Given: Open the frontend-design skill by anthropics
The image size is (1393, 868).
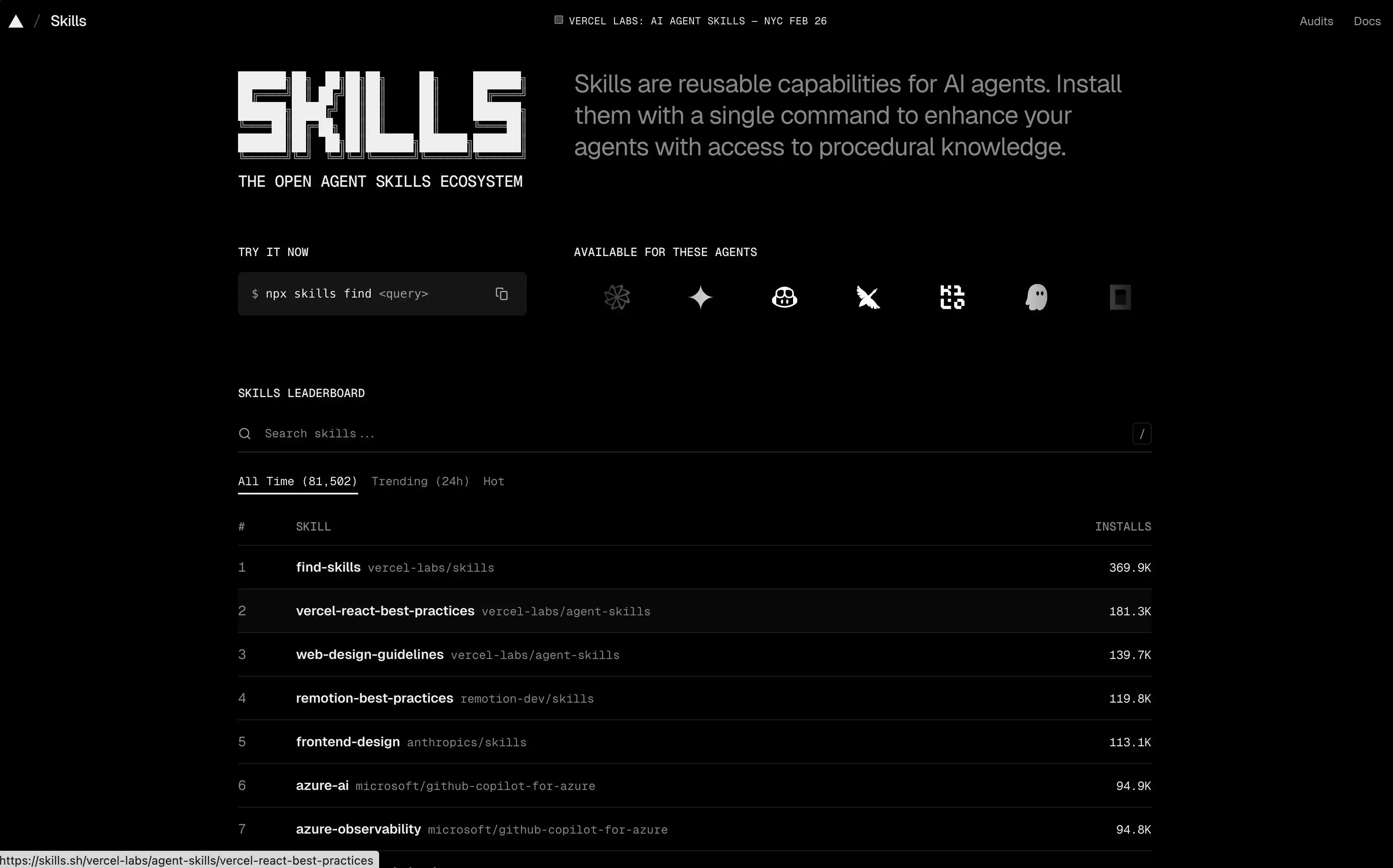Looking at the screenshot, I should 695,742.
